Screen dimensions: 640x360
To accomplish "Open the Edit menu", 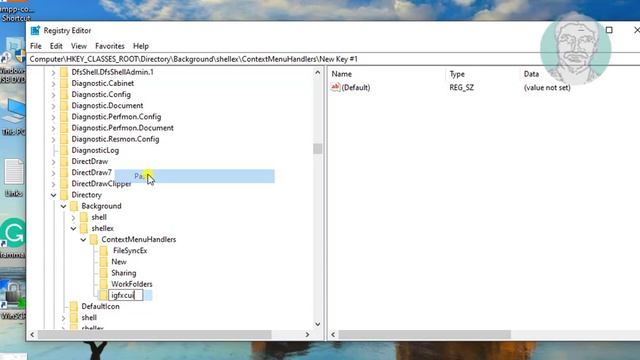I will (56, 46).
